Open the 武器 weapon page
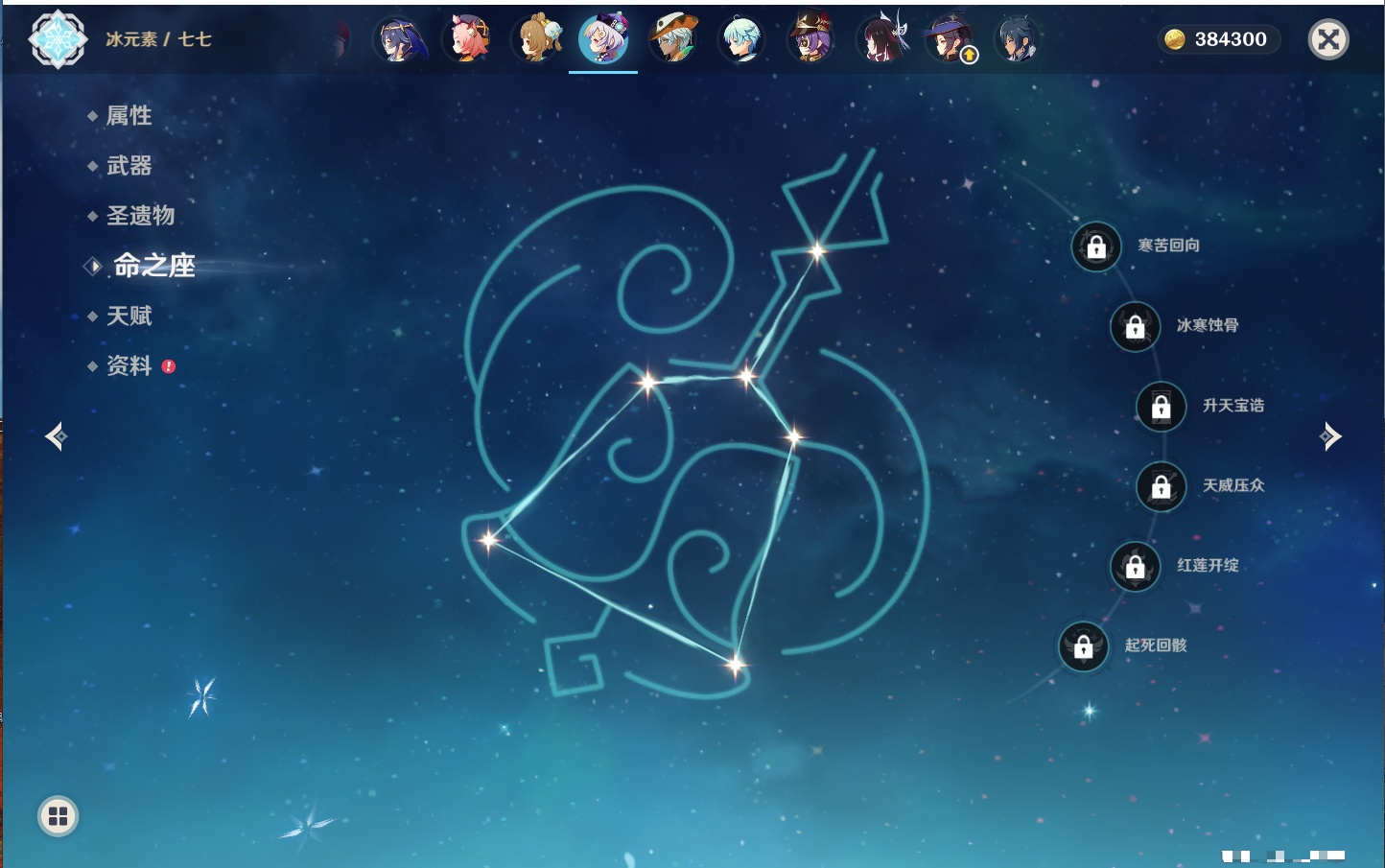 tap(129, 166)
